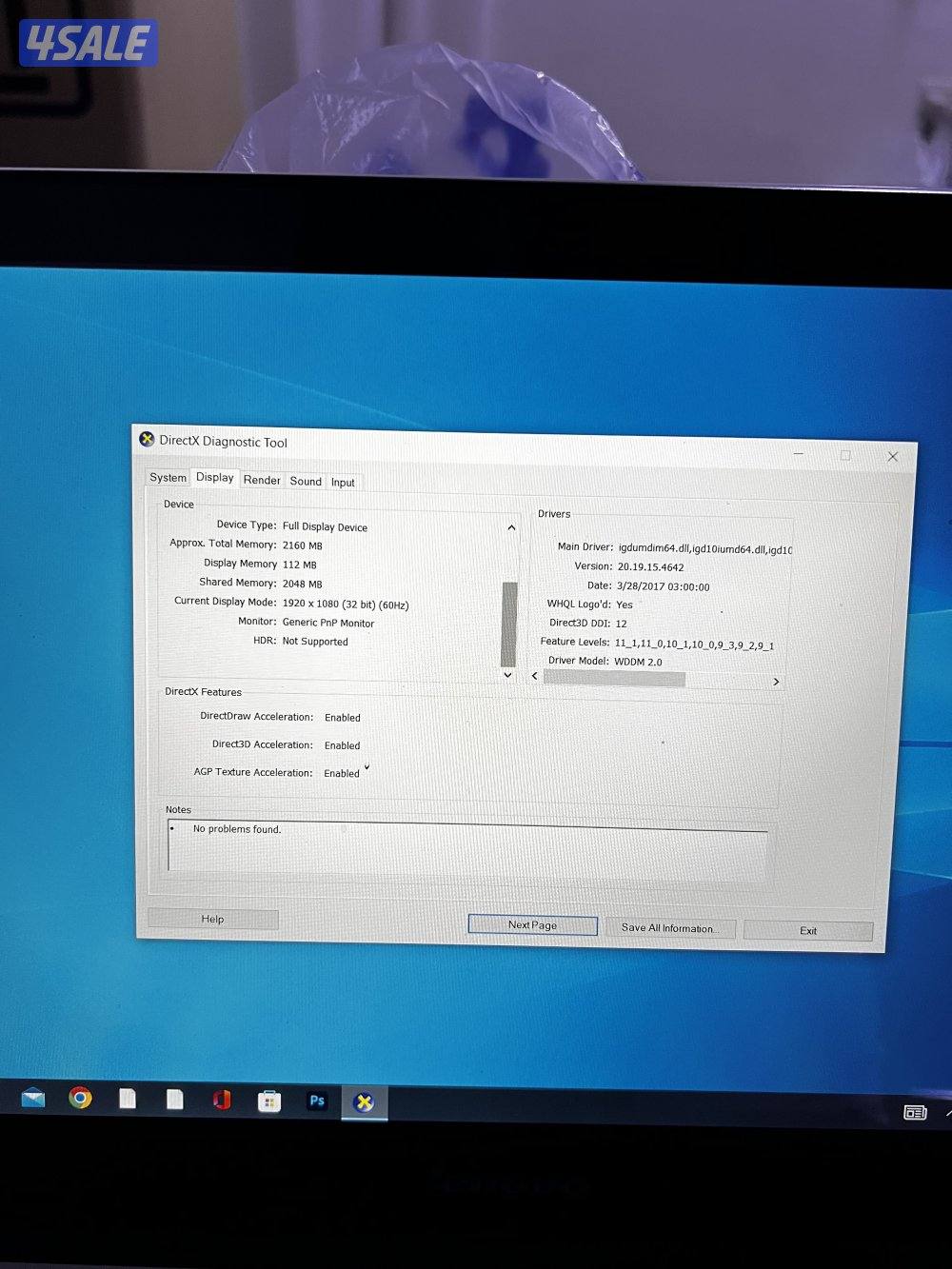Screen dimensions: 952x1269
Task: Open the Input tab
Action: (x=343, y=482)
